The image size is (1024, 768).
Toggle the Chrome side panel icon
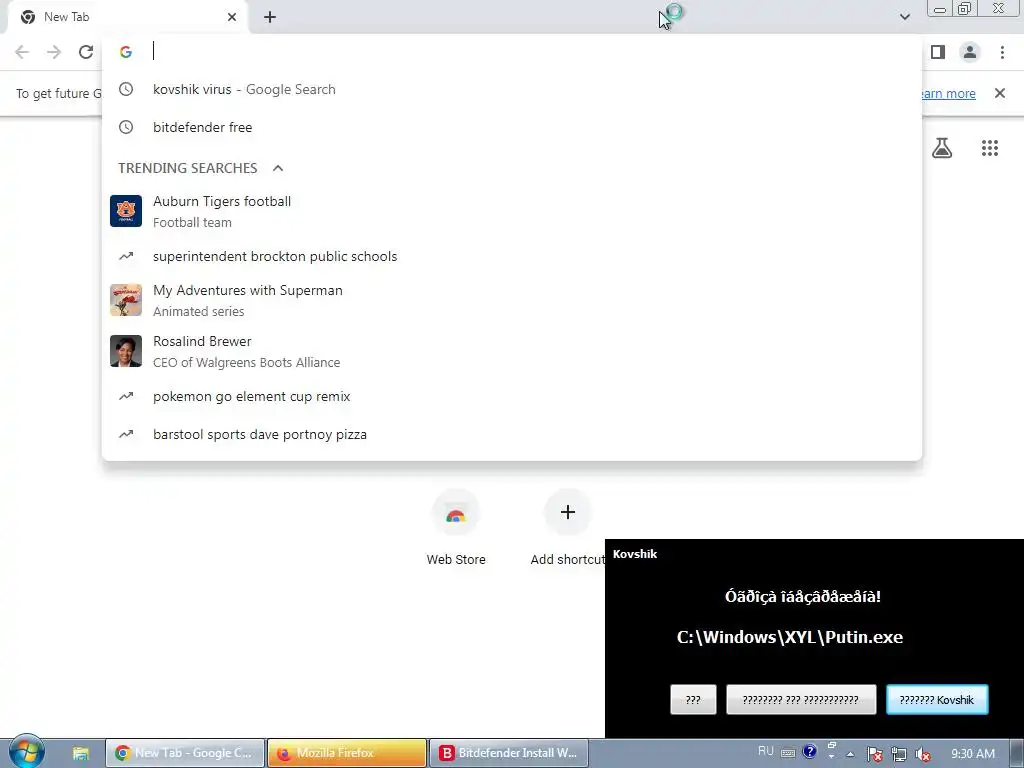pyautogui.click(x=938, y=52)
